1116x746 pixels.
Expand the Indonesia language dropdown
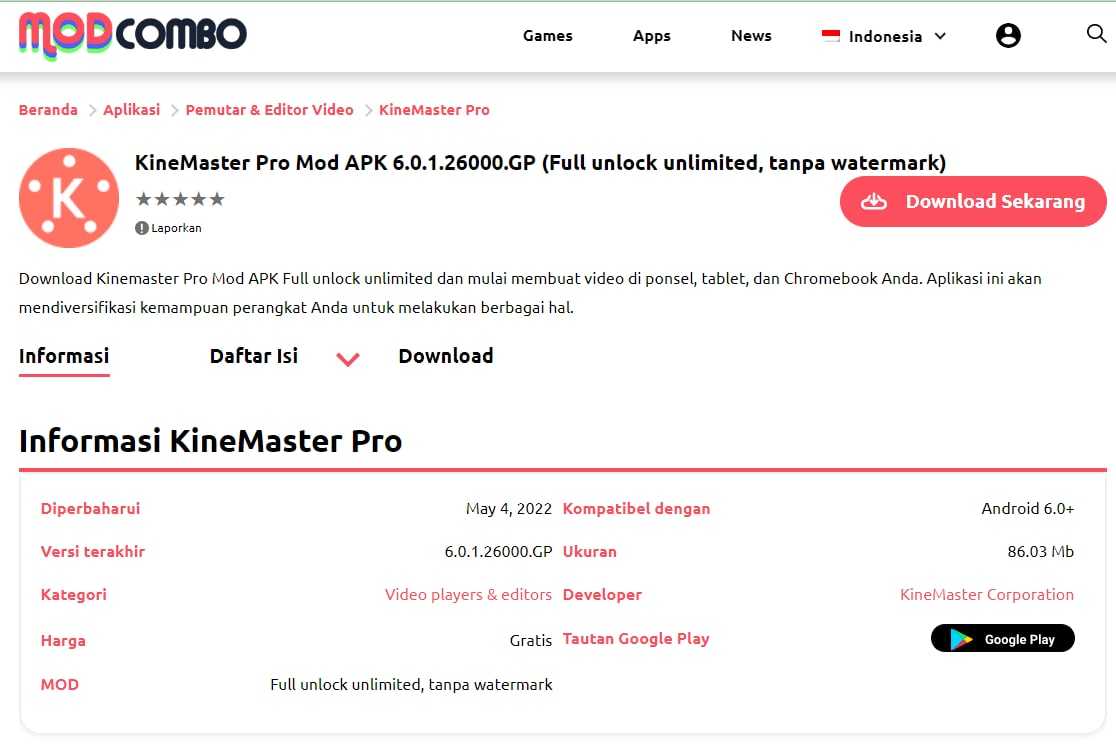click(885, 36)
